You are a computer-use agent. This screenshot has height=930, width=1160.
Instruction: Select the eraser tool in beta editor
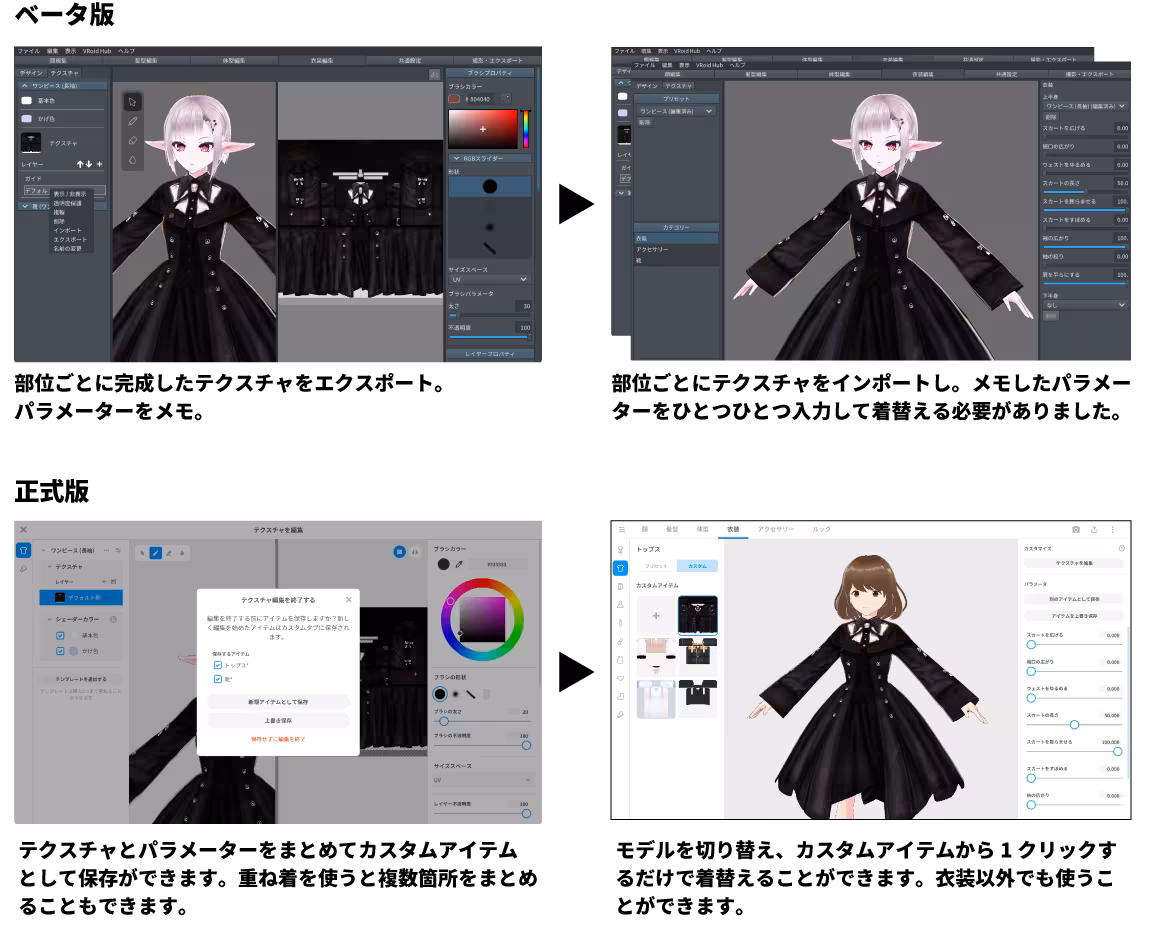[132, 141]
